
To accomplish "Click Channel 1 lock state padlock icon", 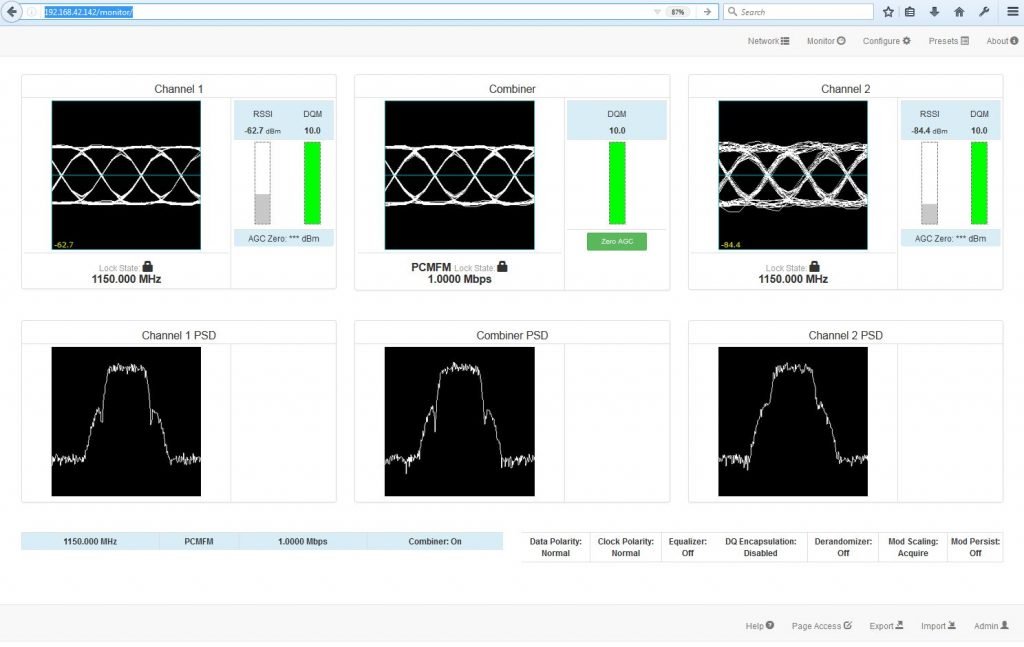I will click(x=148, y=266).
